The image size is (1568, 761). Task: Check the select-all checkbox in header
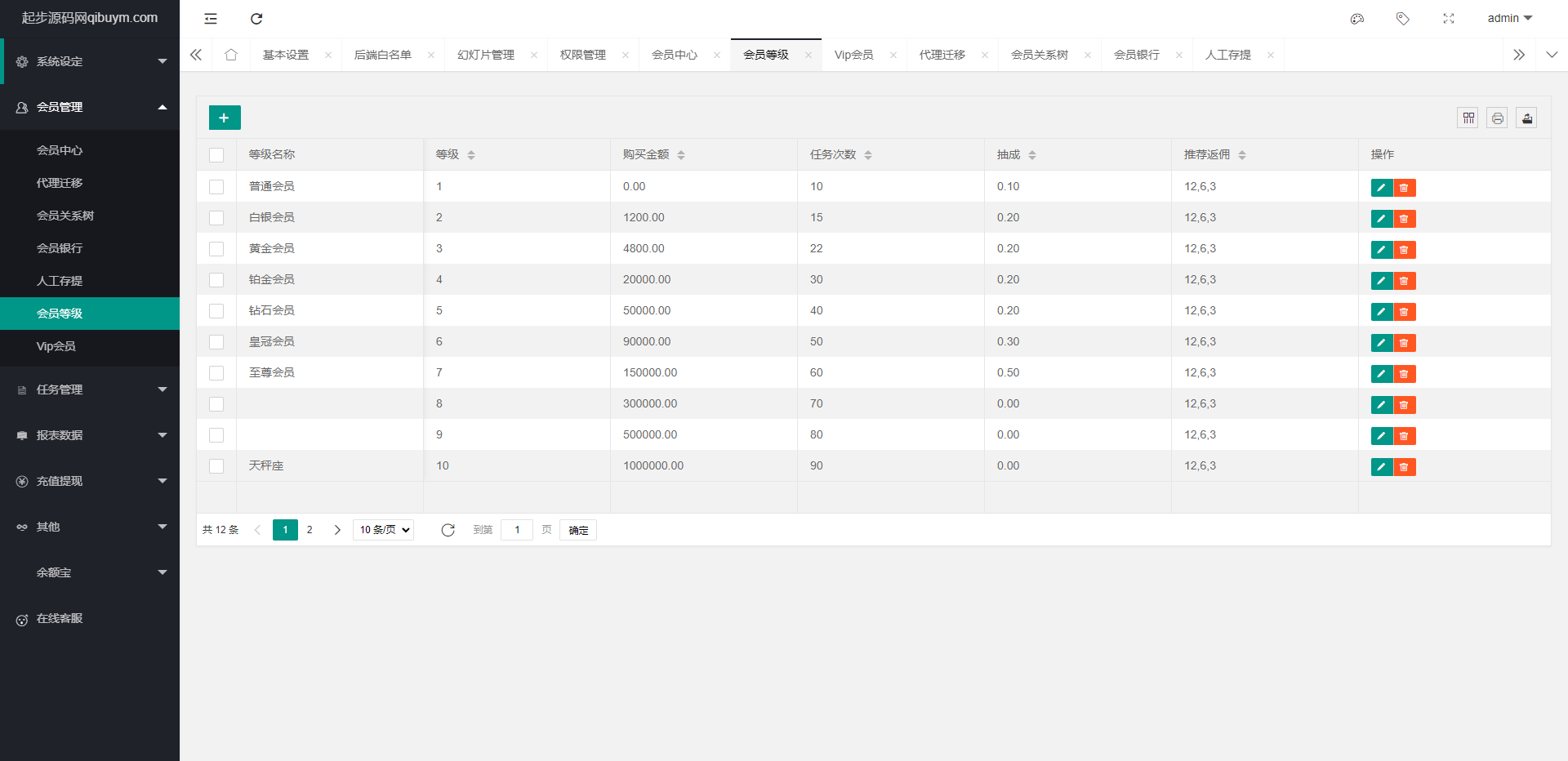216,155
